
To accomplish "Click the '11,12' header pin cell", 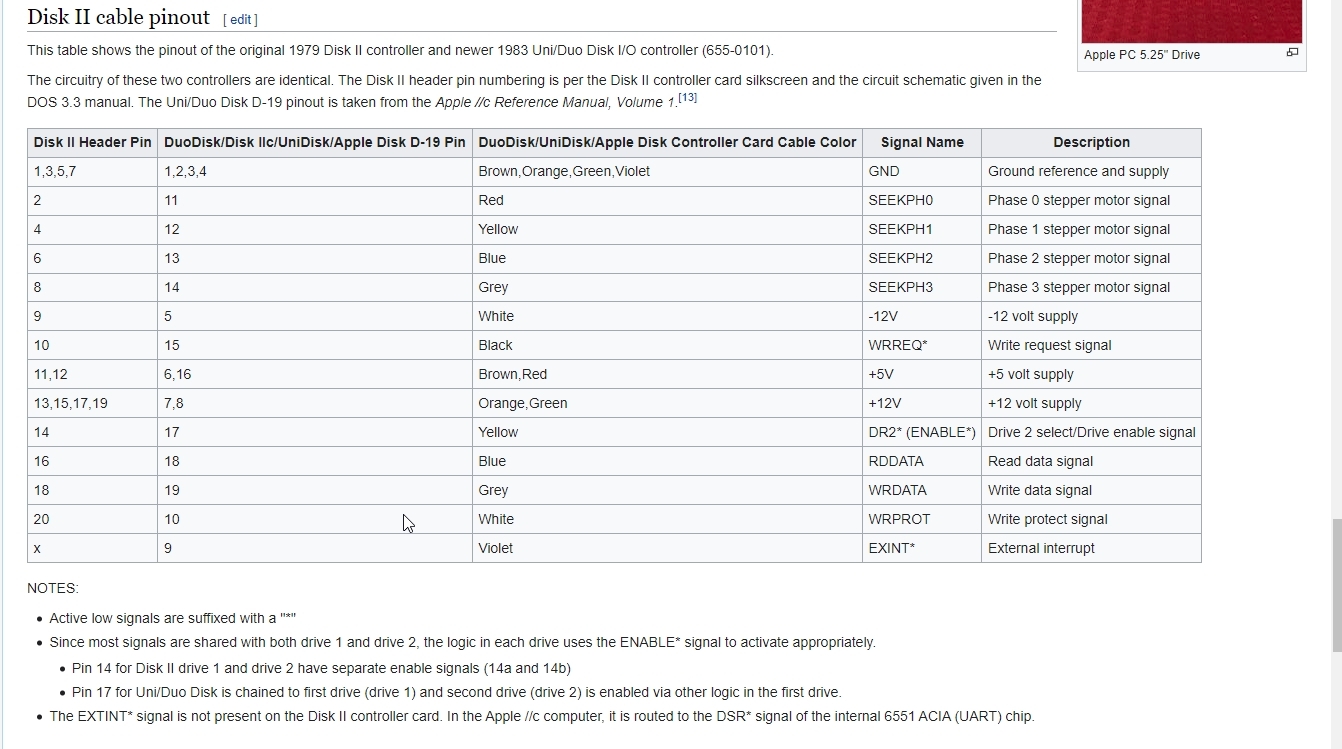I will click(x=92, y=374).
